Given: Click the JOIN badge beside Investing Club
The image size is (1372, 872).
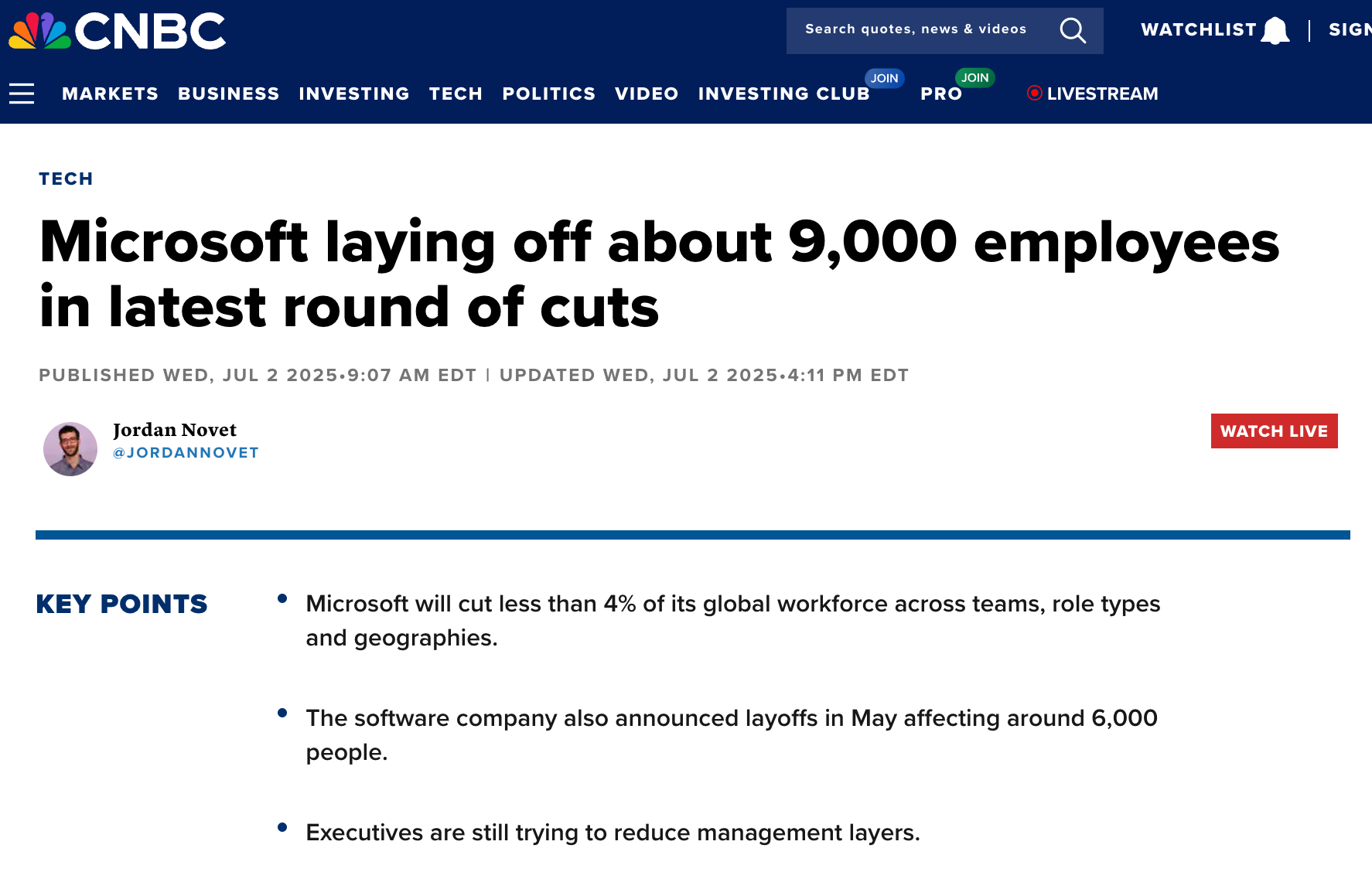Looking at the screenshot, I should (x=884, y=78).
